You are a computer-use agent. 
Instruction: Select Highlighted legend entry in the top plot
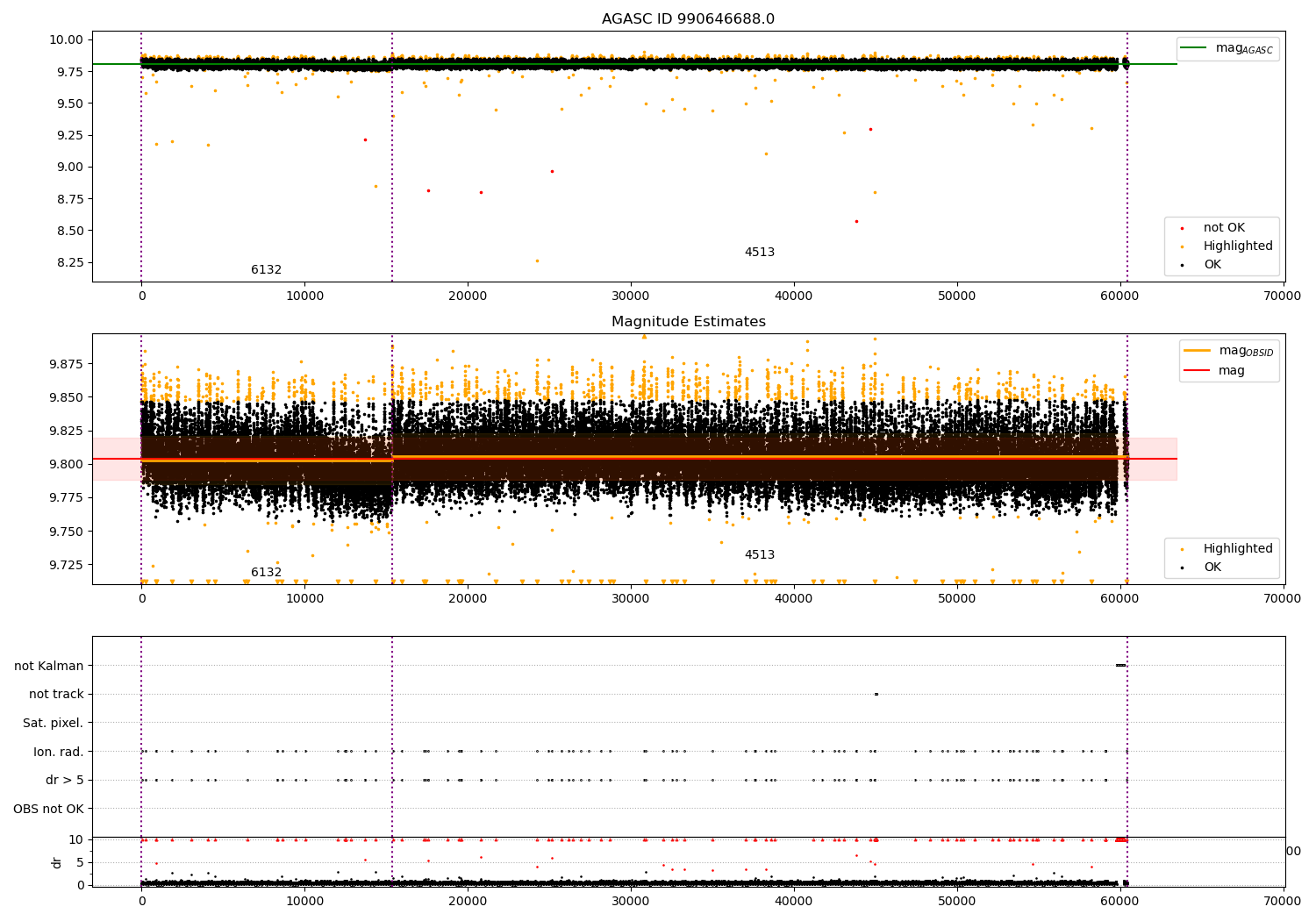[1238, 246]
